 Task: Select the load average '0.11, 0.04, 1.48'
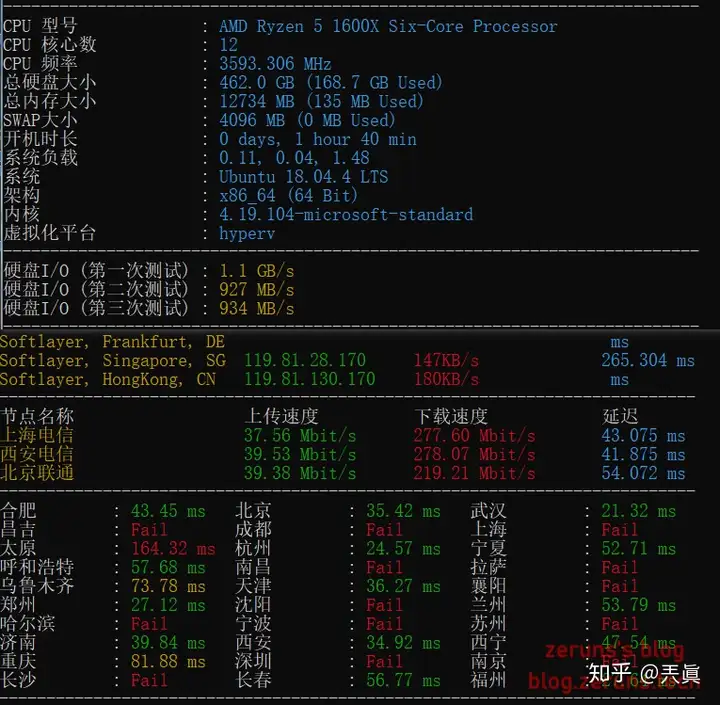pyautogui.click(x=294, y=158)
